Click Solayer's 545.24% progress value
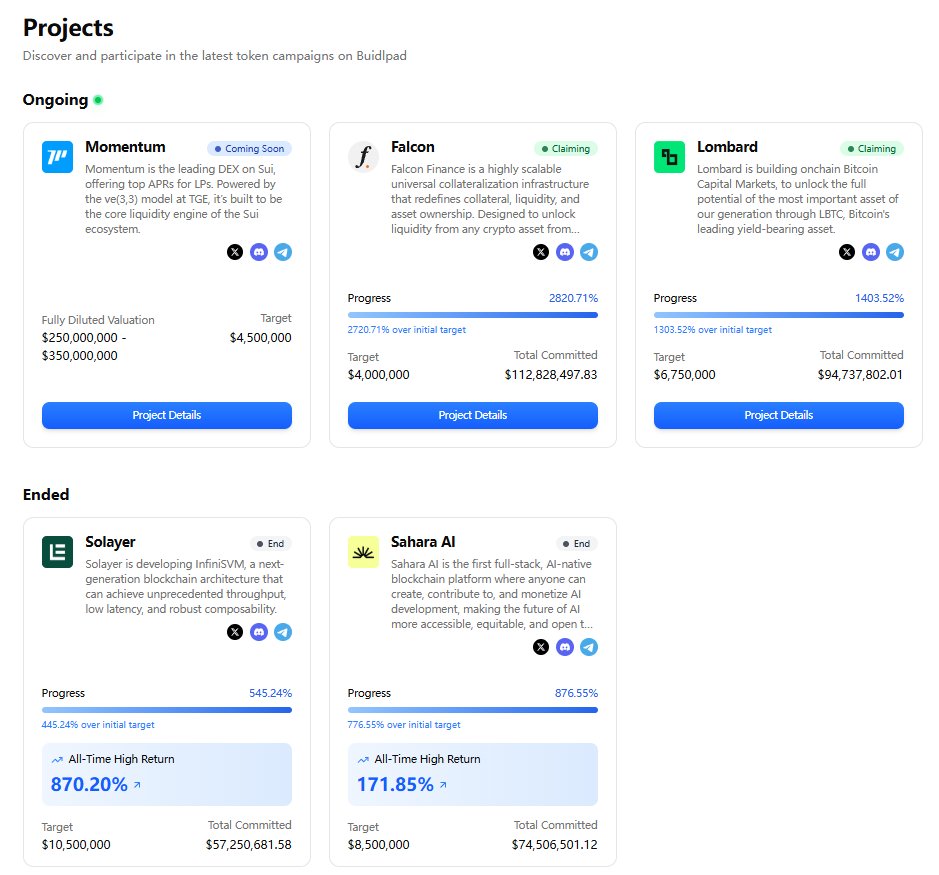This screenshot has width=939, height=875. [x=270, y=693]
